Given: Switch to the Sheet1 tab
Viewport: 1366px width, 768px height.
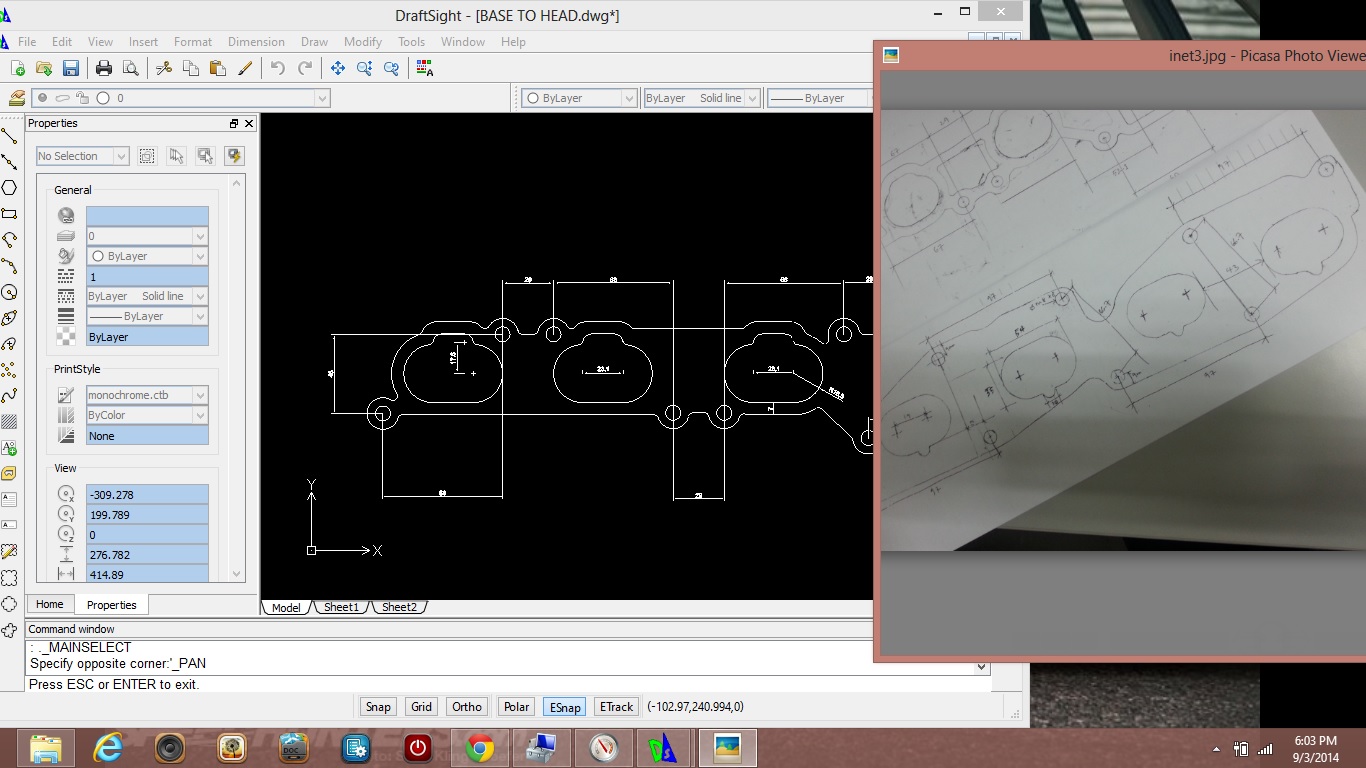Looking at the screenshot, I should coord(341,607).
